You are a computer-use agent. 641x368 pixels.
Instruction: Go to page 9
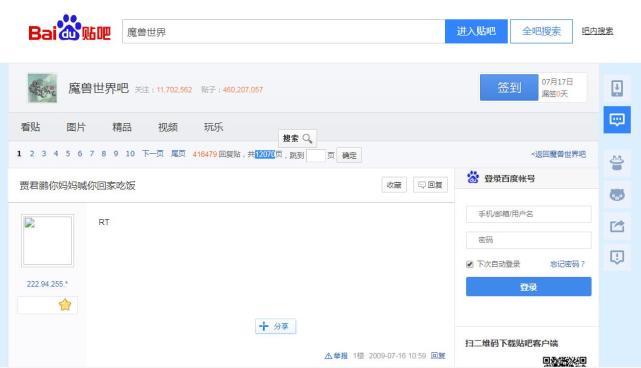click(116, 154)
